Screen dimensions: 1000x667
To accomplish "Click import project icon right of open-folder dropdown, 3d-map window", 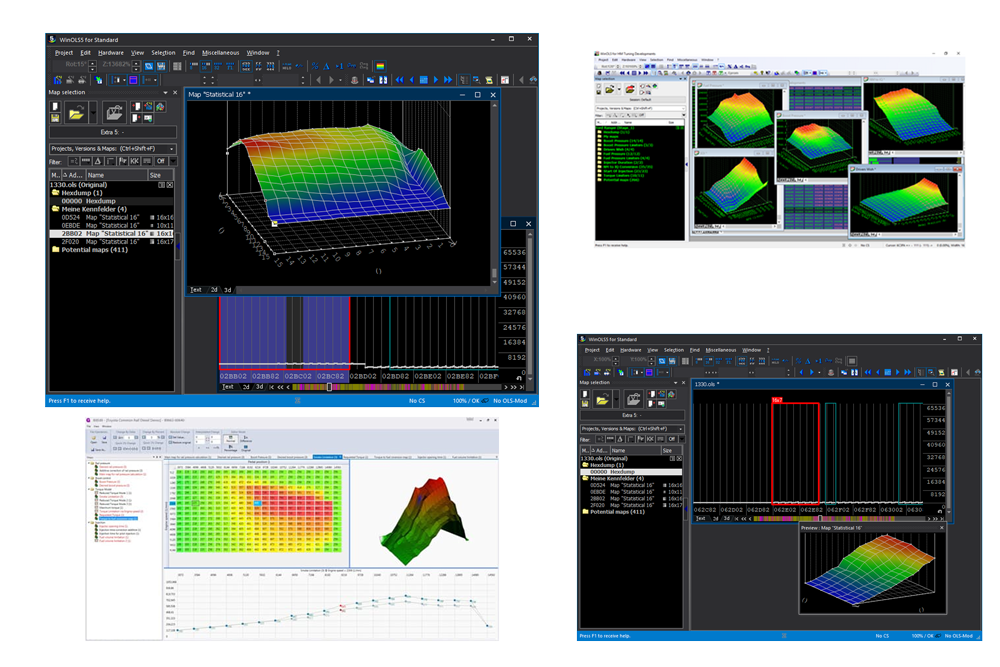I will (x=115, y=113).
